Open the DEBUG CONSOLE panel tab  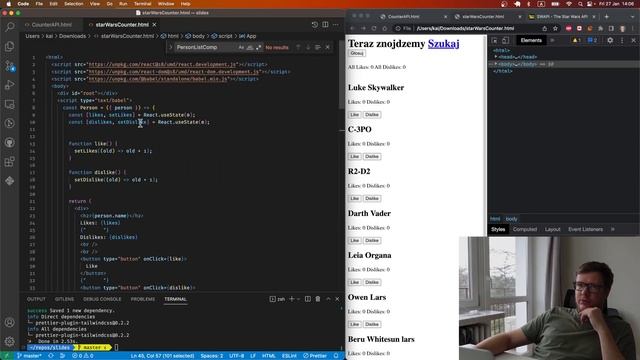pos(102,299)
